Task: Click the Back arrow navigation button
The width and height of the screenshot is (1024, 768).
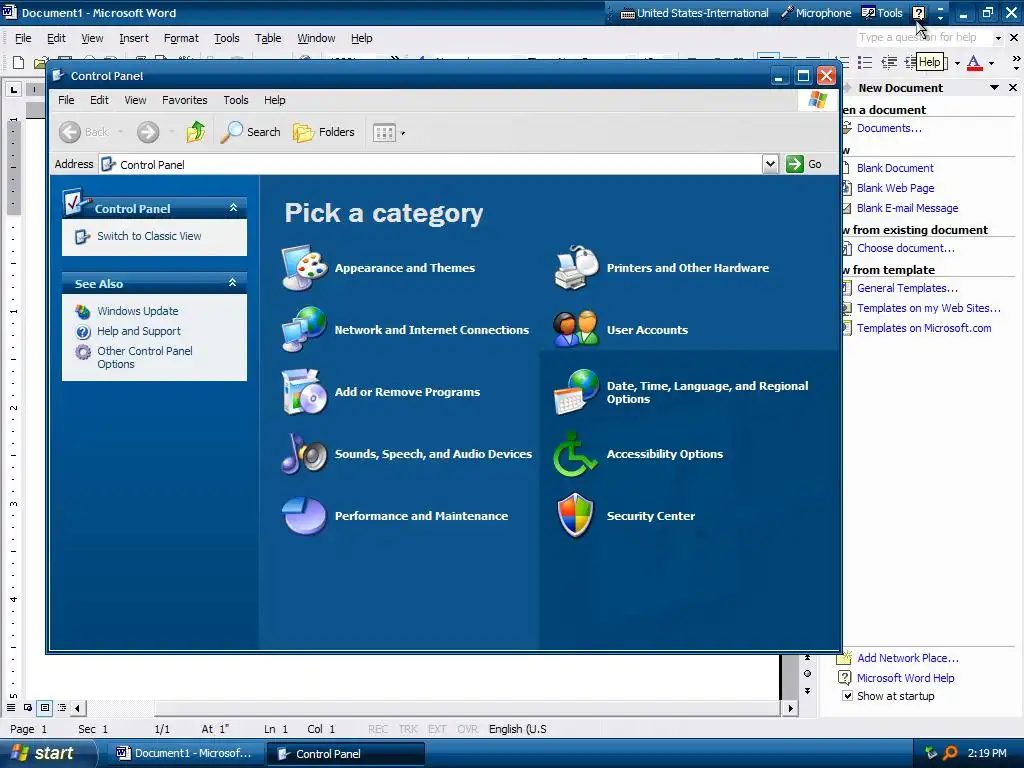Action: coord(70,132)
